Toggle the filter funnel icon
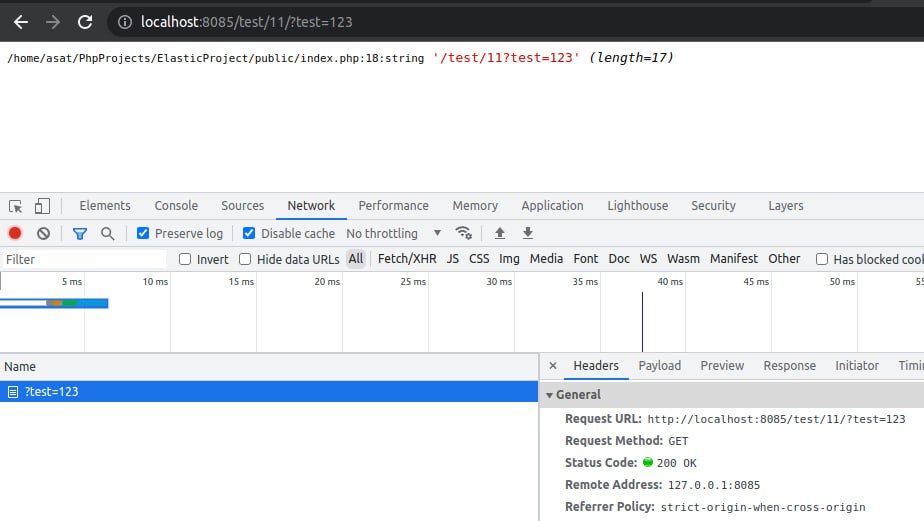 point(80,233)
